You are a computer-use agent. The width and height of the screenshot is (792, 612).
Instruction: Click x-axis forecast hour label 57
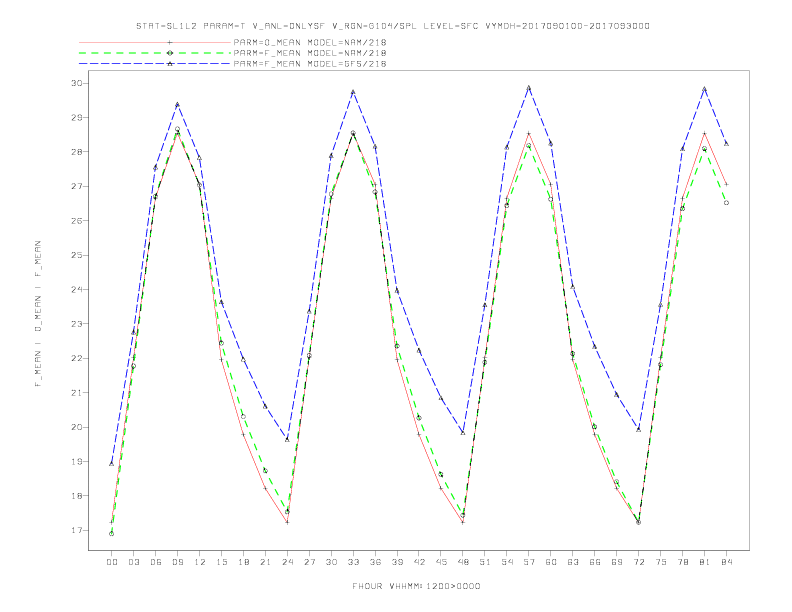(x=529, y=562)
